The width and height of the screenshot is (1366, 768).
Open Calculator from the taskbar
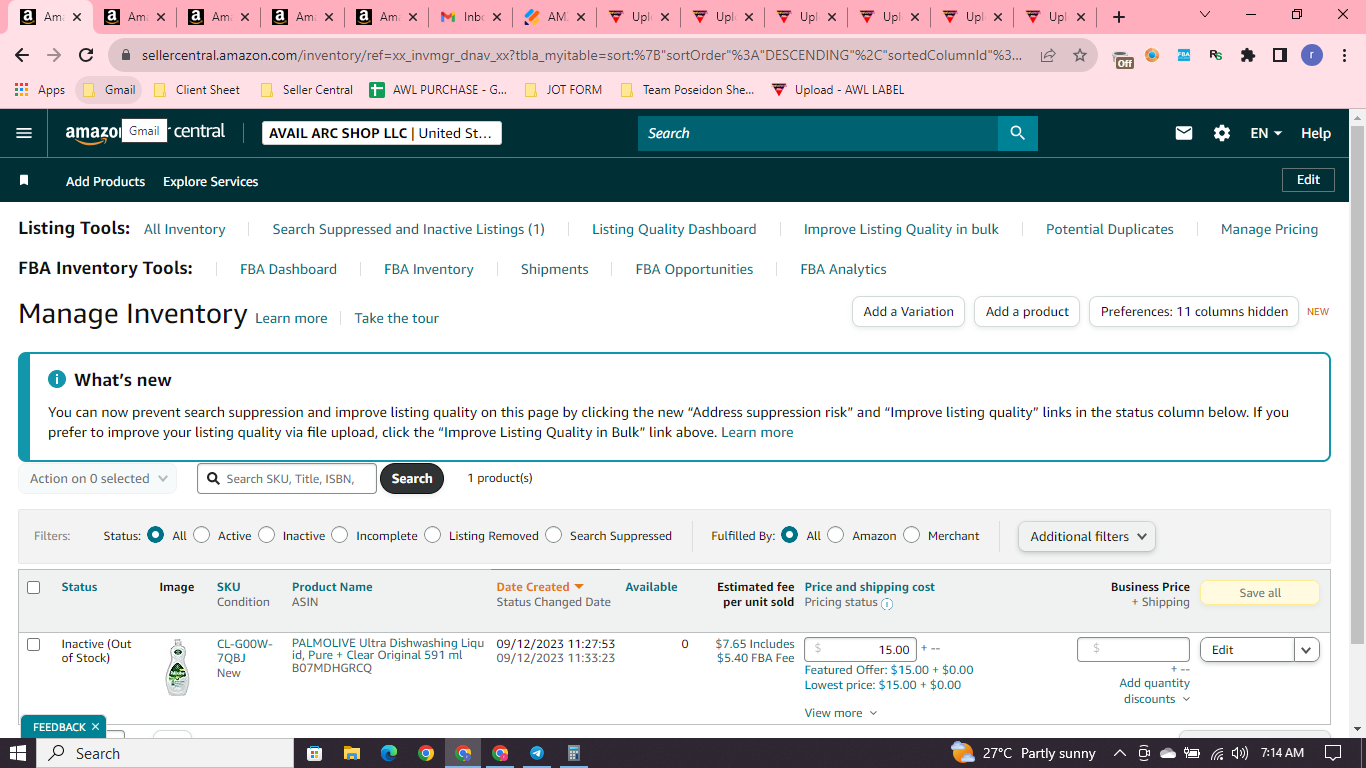574,753
